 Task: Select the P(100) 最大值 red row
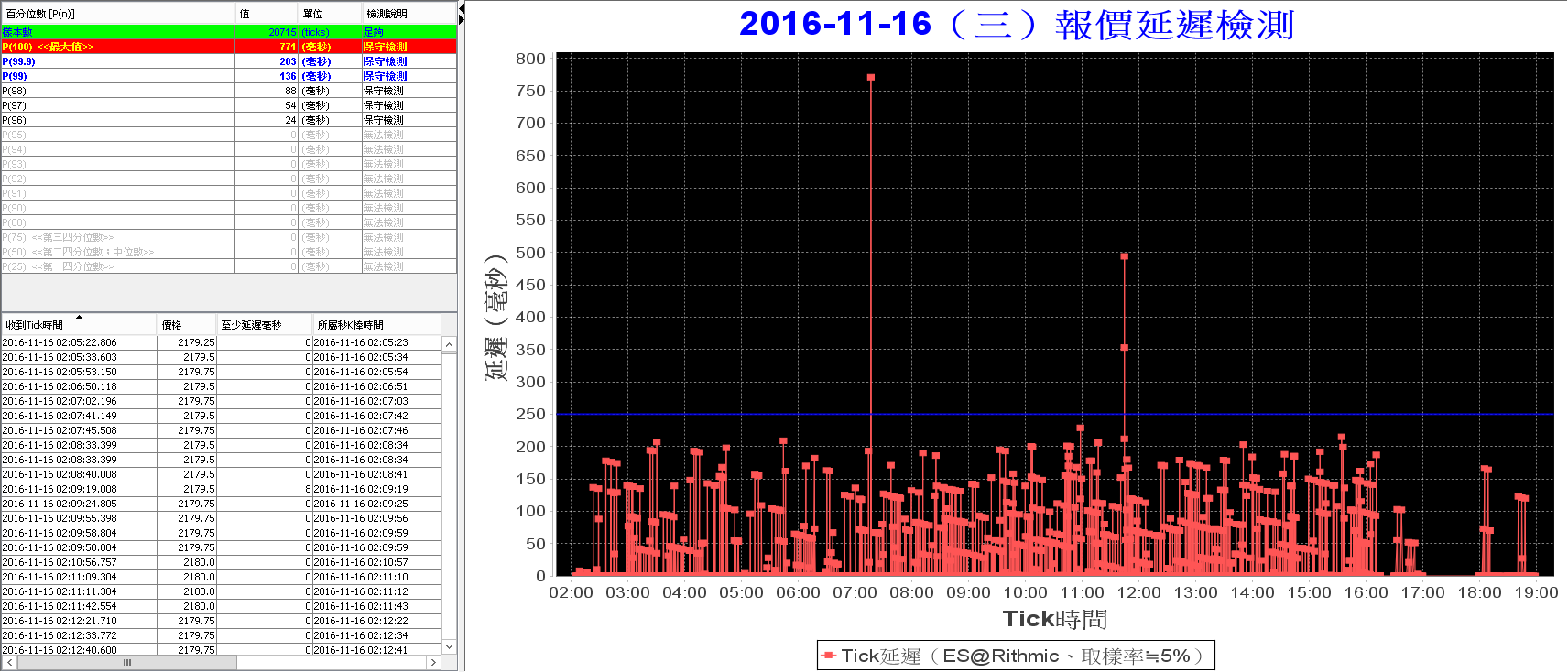click(229, 47)
